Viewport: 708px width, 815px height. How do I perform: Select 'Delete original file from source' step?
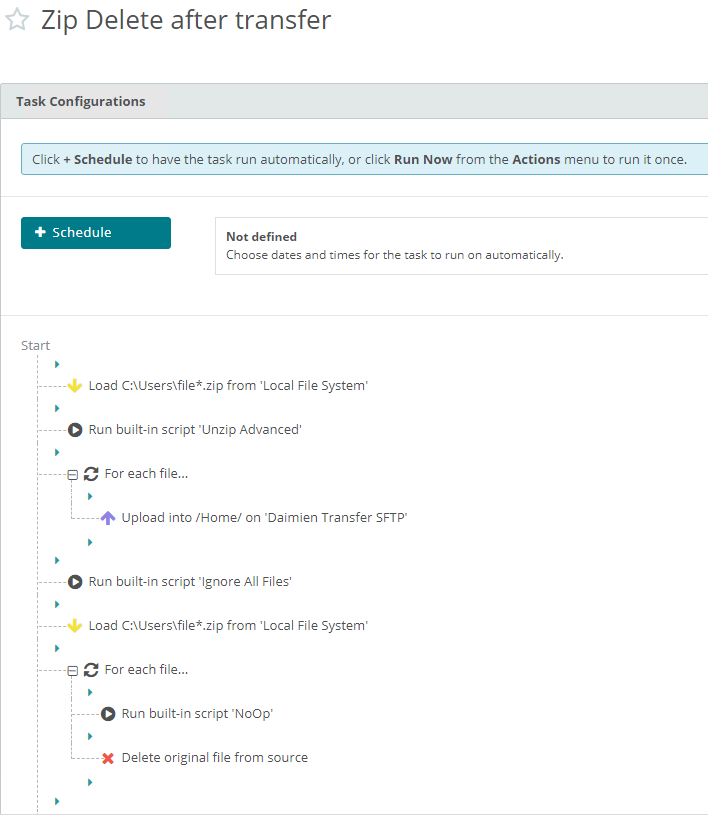(x=214, y=758)
